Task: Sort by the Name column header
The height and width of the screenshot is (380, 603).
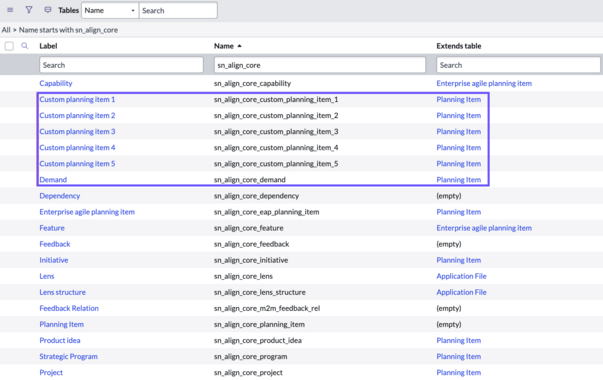Action: point(224,46)
